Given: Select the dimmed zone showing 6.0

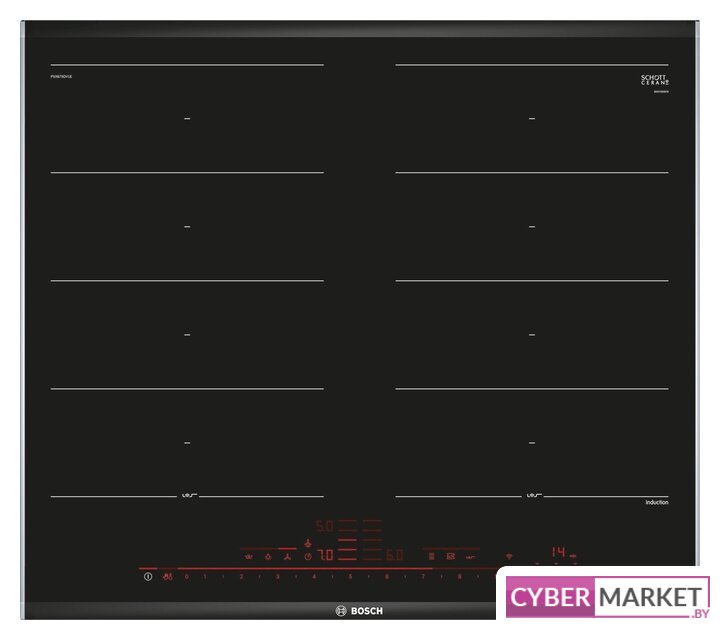Looking at the screenshot, I should tap(394, 555).
